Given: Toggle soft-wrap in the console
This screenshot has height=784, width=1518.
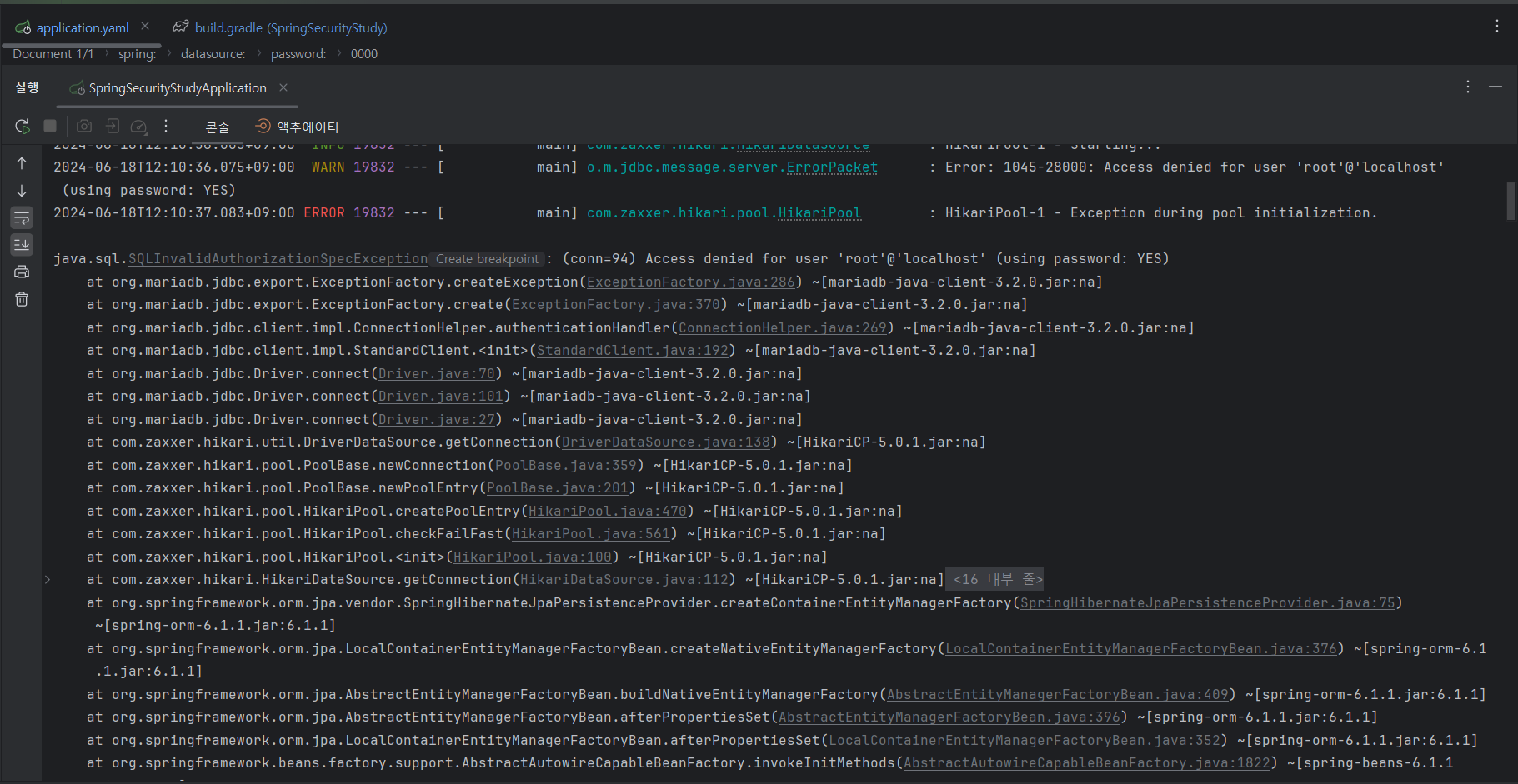Looking at the screenshot, I should point(22,218).
